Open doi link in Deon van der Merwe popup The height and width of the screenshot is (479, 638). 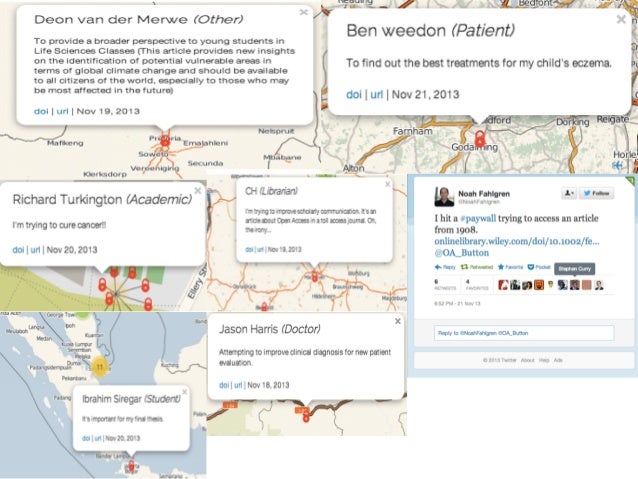(x=41, y=111)
